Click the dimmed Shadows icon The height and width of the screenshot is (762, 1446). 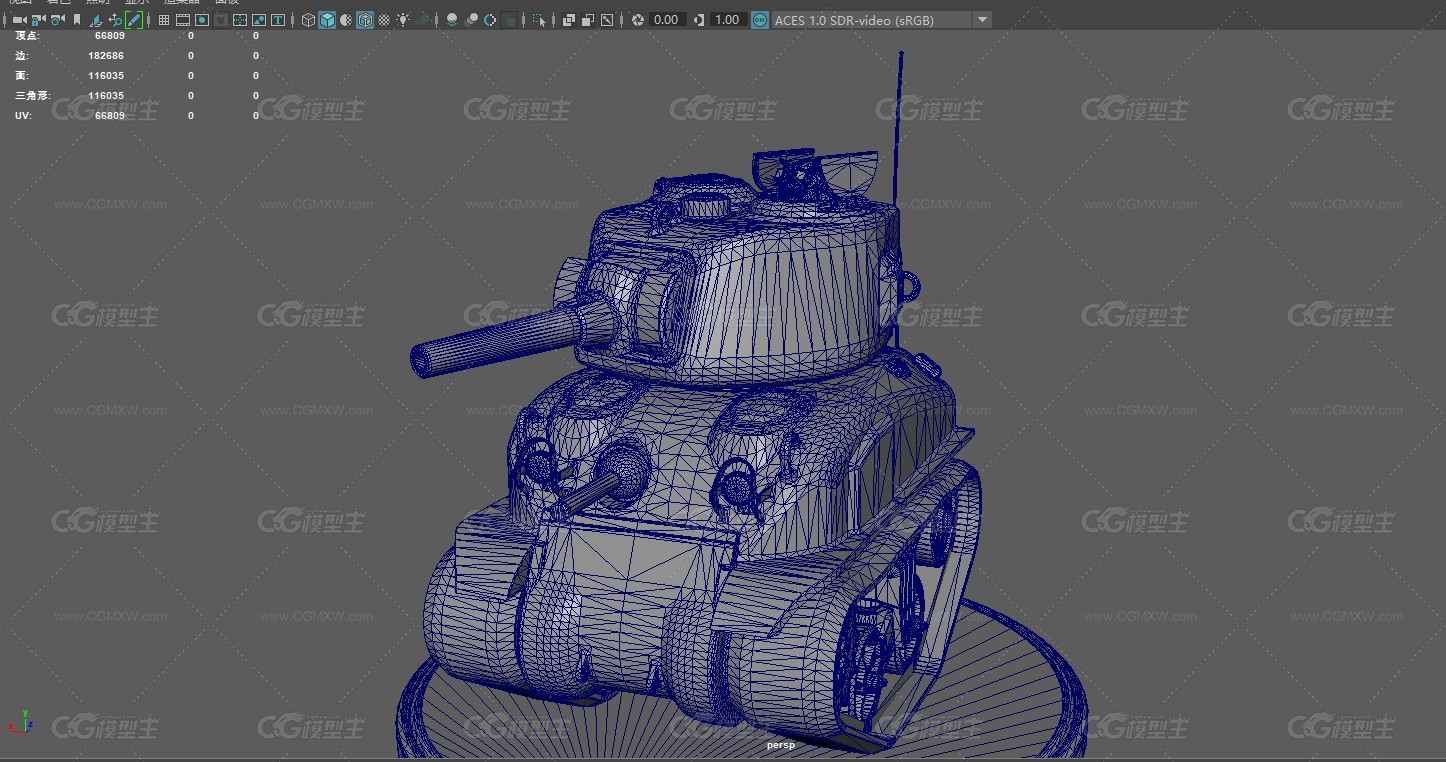(422, 20)
